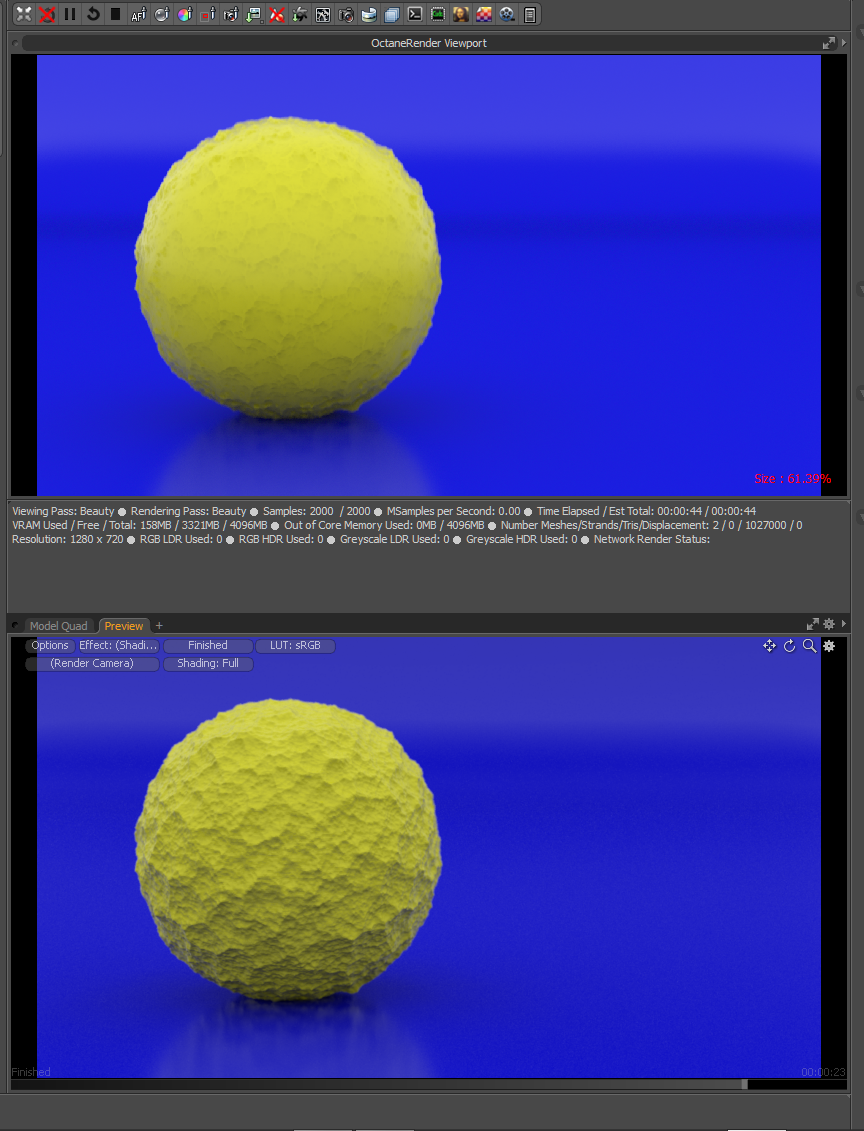
Task: Click the Finished status button in Preview
Action: (208, 646)
